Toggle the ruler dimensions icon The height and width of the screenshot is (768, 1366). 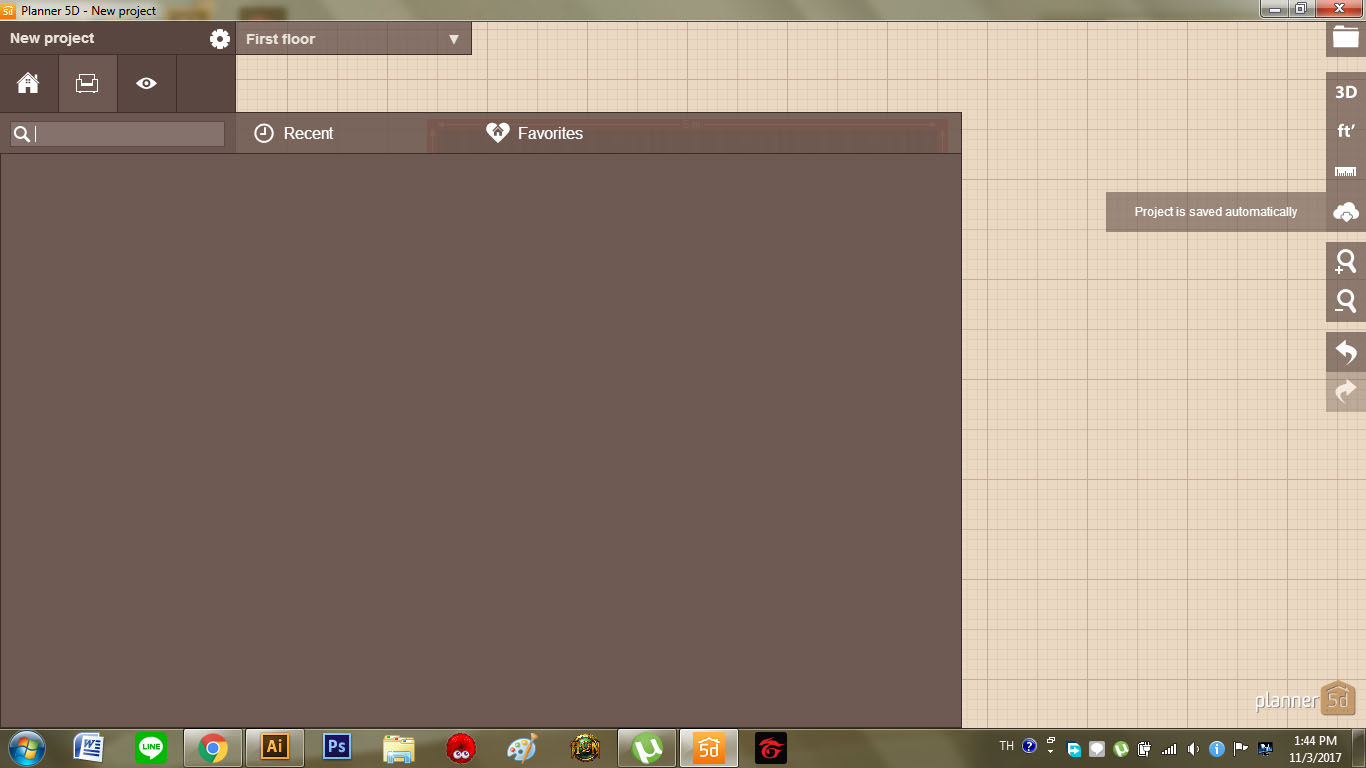(1346, 172)
